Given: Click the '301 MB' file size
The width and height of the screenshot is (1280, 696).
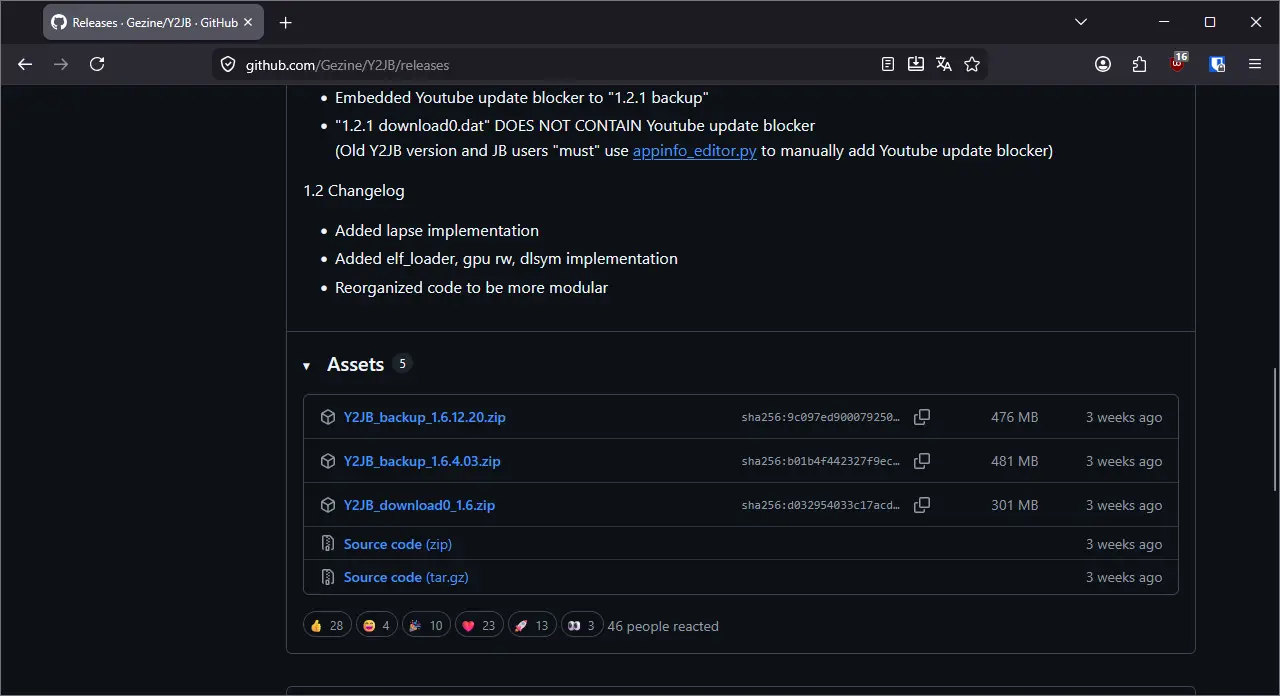Looking at the screenshot, I should tap(1015, 505).
